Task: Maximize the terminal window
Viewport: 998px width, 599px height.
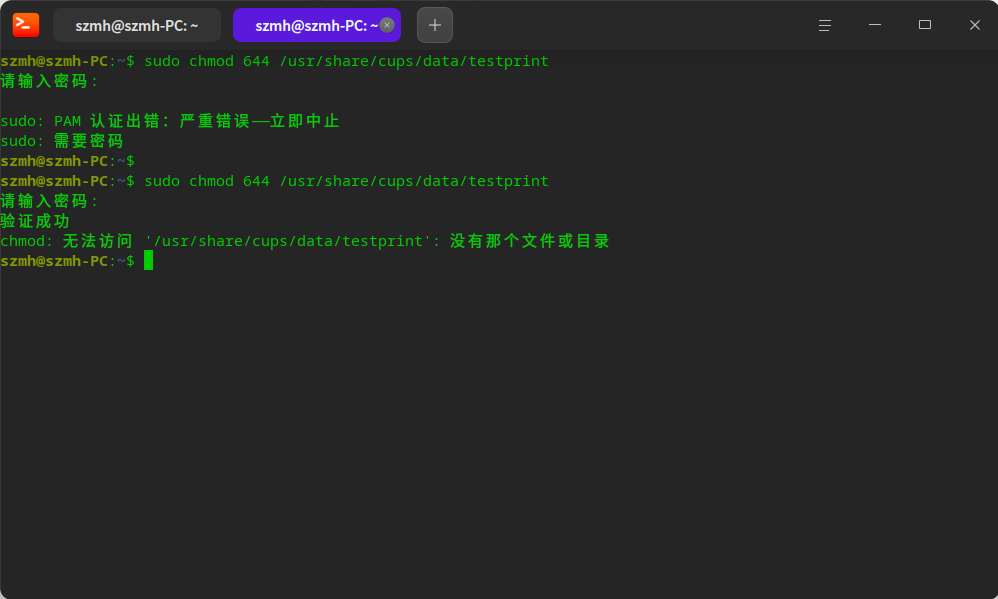Action: coord(925,25)
